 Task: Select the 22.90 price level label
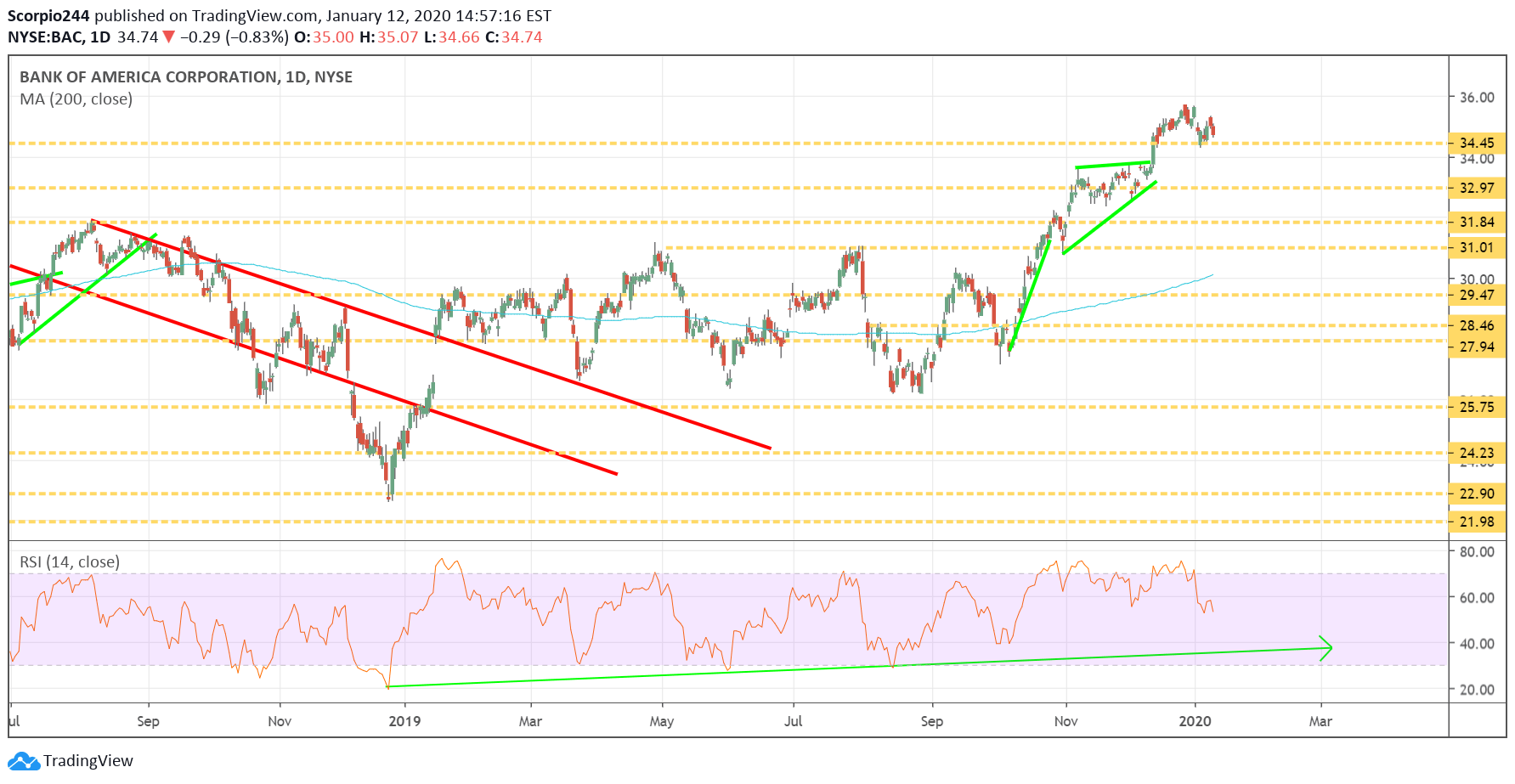[1477, 494]
